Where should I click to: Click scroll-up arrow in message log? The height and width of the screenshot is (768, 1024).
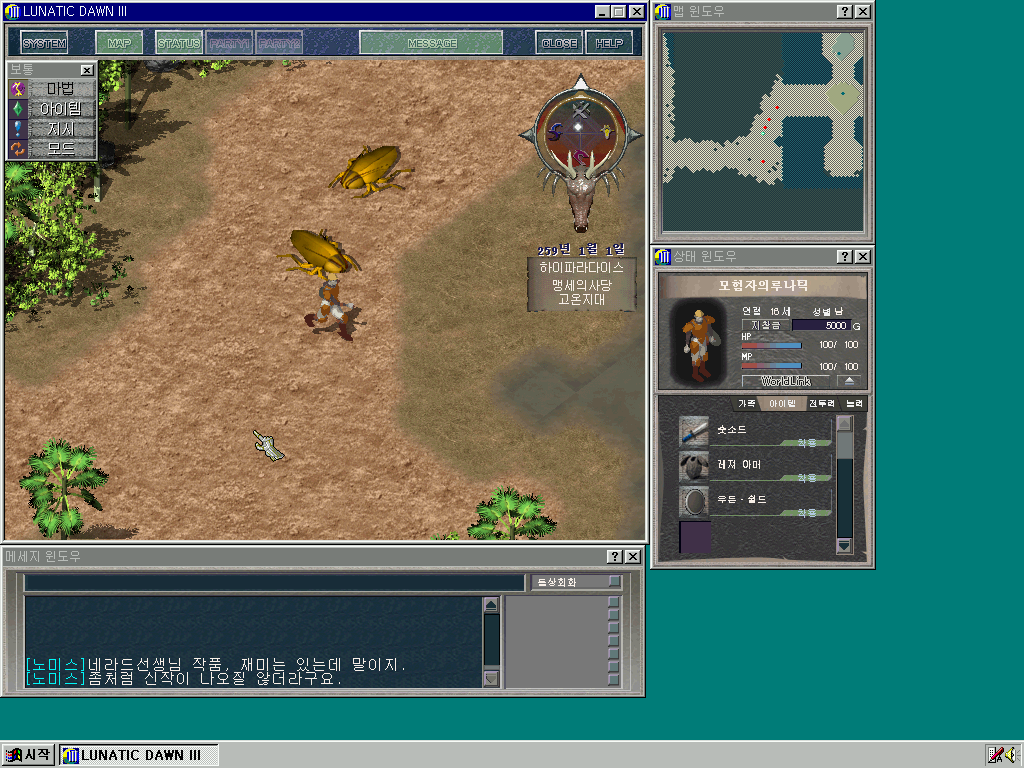(491, 605)
